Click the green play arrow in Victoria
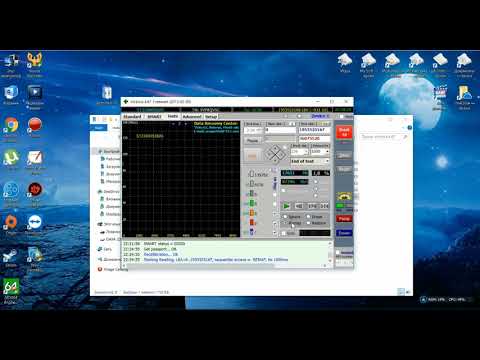This screenshot has width=480, height=360. point(286,206)
